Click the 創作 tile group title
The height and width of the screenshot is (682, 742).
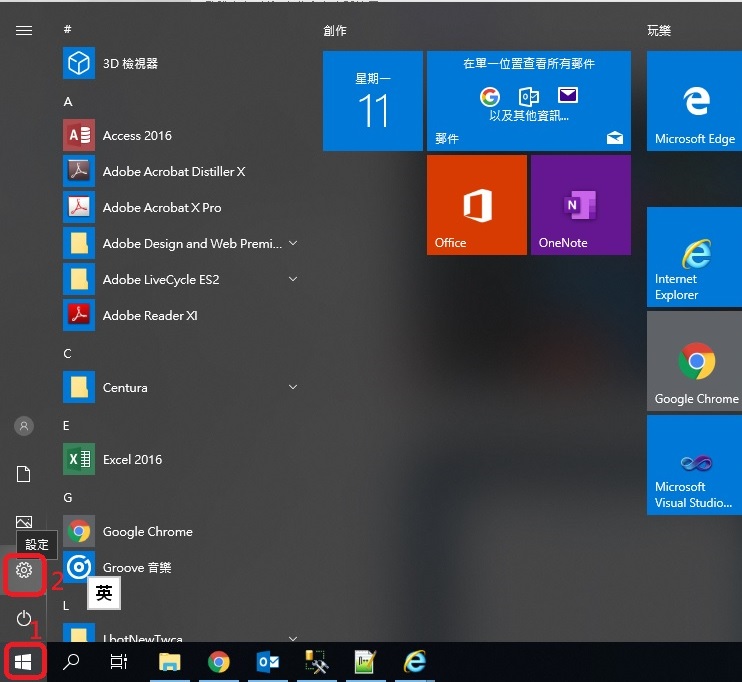click(335, 31)
